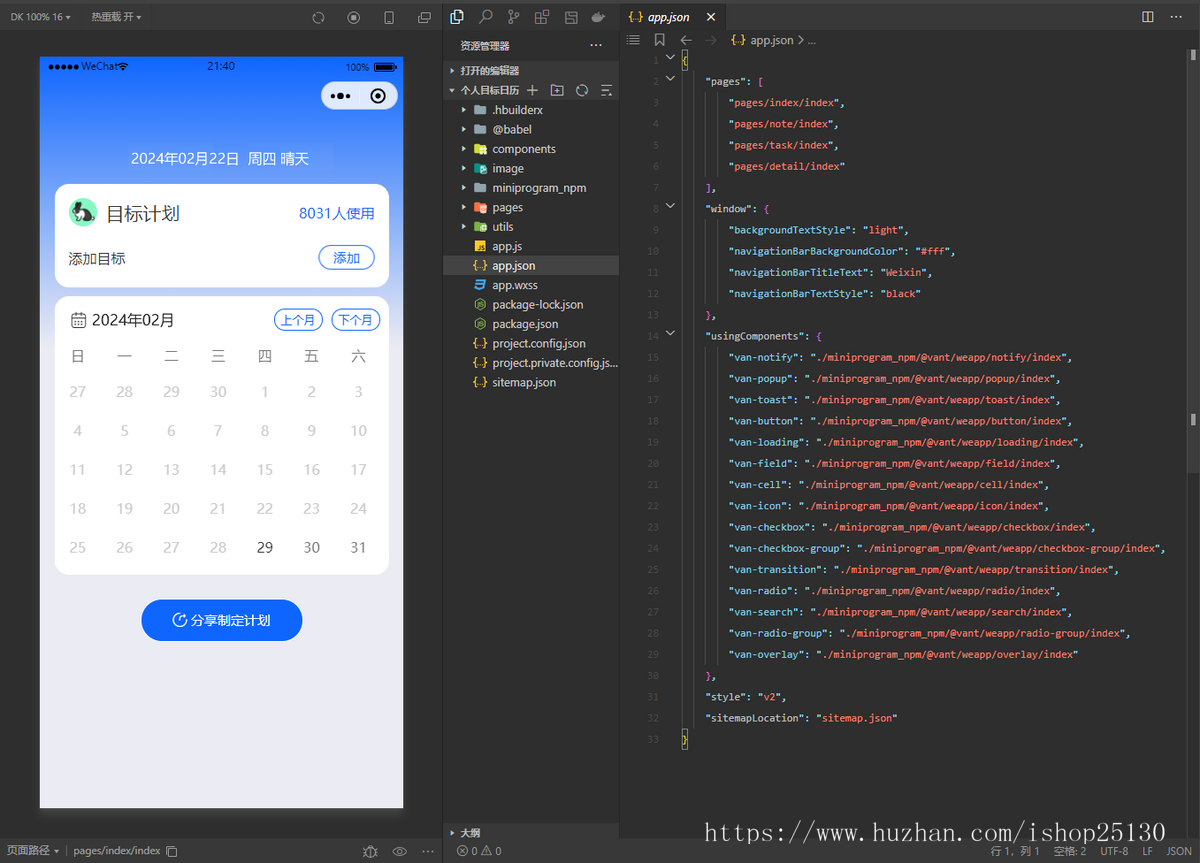Expand the @babel folder
Screen dimensions: 1200x863
[x=531, y=129]
